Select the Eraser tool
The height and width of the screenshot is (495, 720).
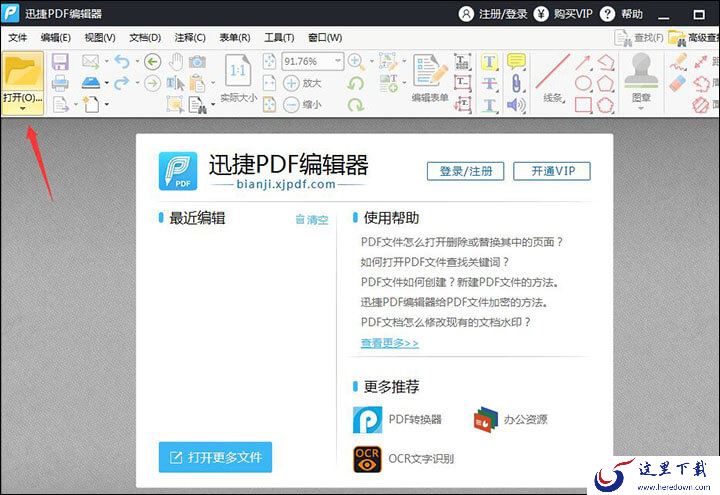[x=678, y=84]
